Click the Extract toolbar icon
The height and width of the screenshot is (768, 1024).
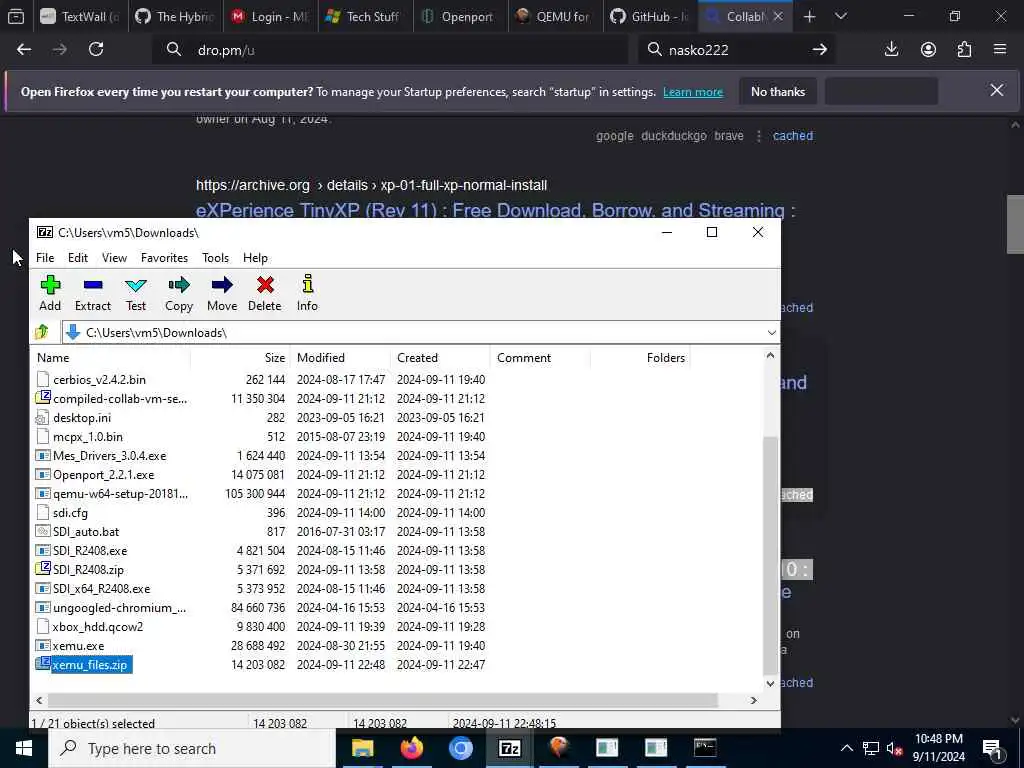(93, 293)
